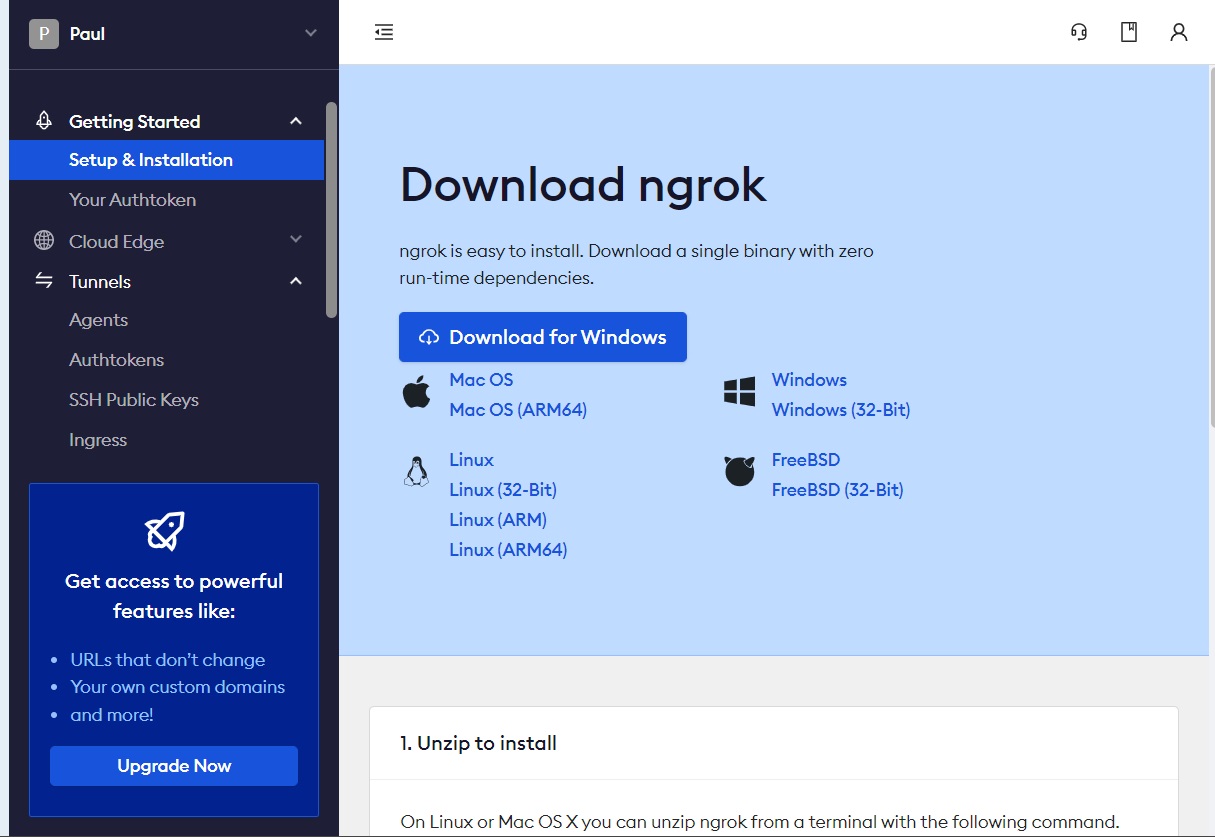Click the Getting Started rocket icon
Screen dimensions: 1215x837
click(44, 121)
